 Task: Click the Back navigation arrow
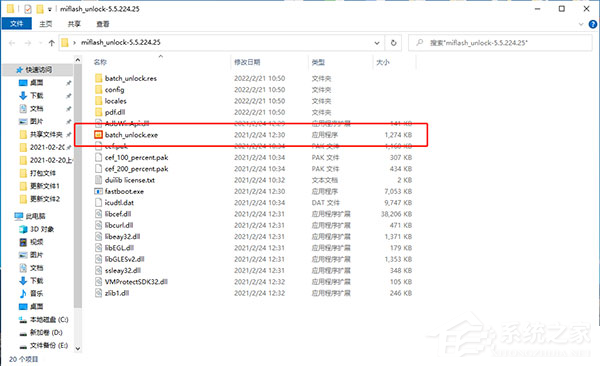point(12,43)
